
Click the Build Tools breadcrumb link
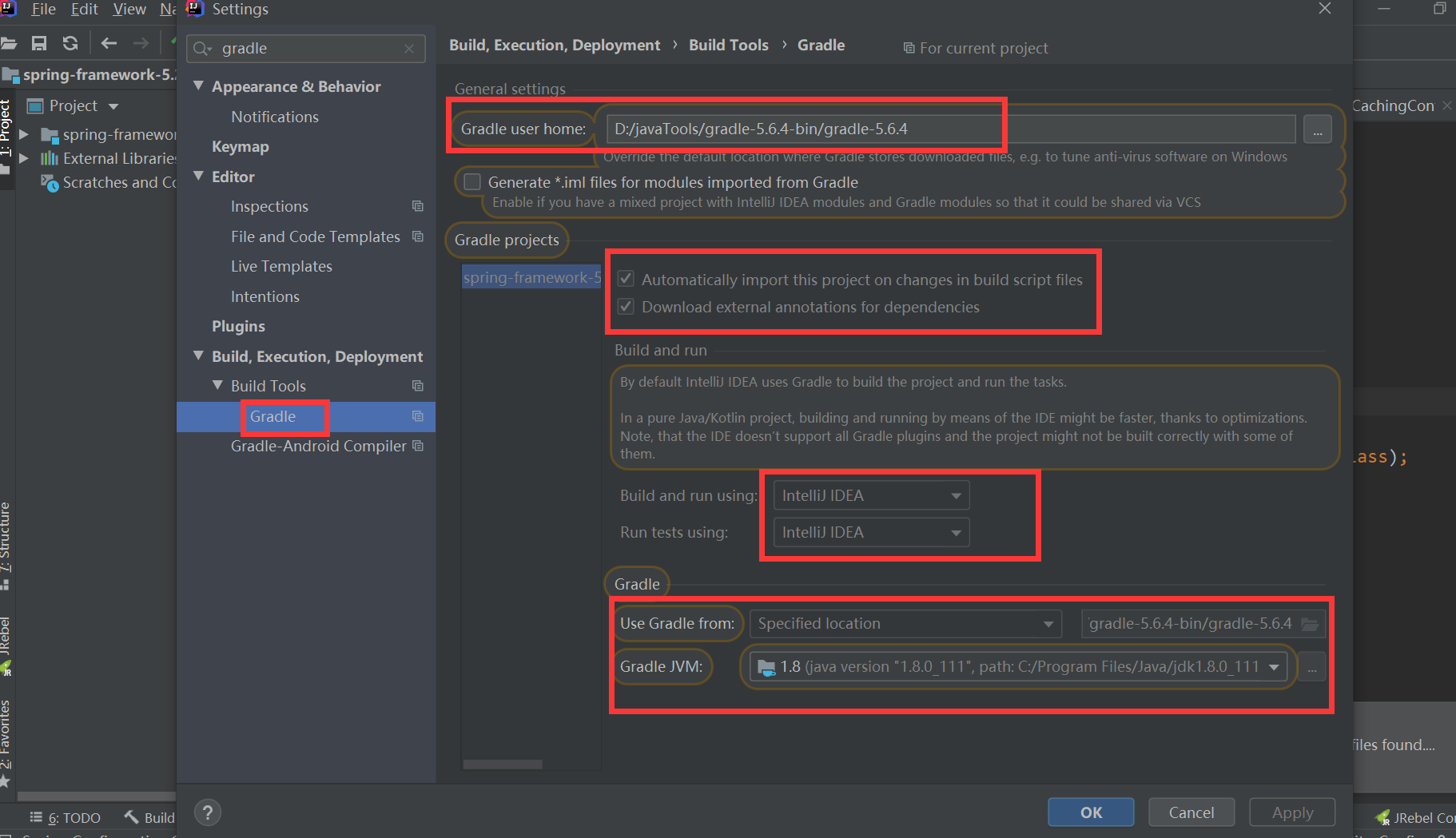tap(729, 46)
